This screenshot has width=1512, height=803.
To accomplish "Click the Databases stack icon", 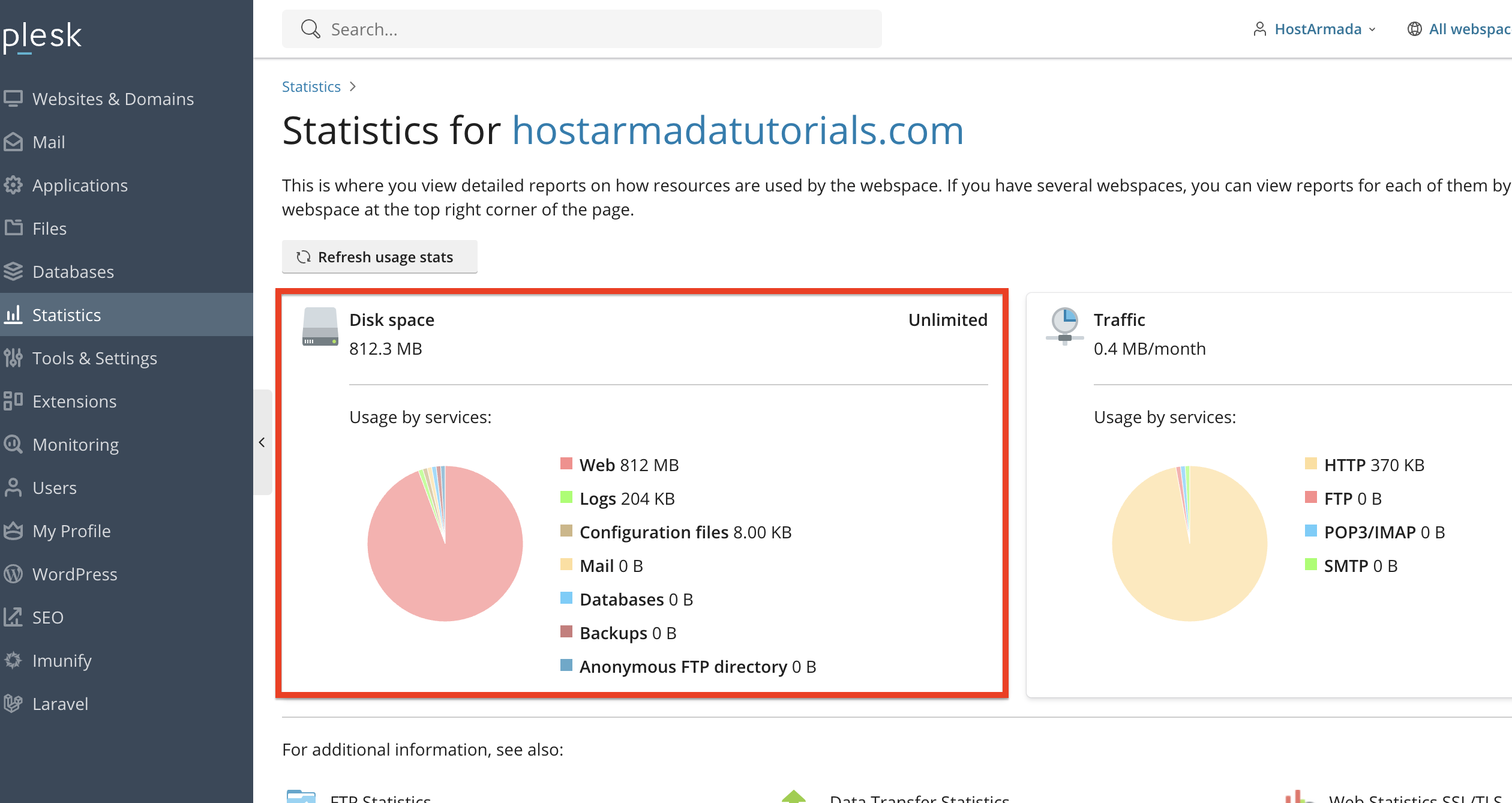I will [13, 271].
